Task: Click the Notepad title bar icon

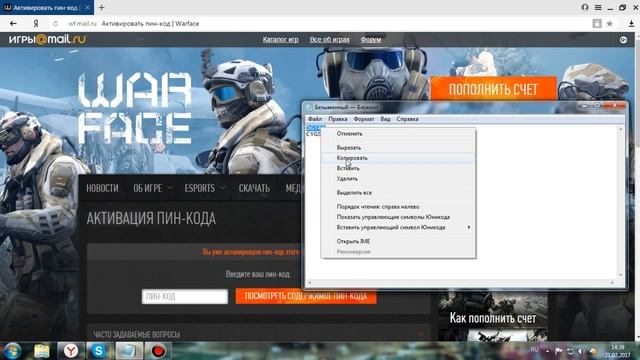Action: point(310,107)
